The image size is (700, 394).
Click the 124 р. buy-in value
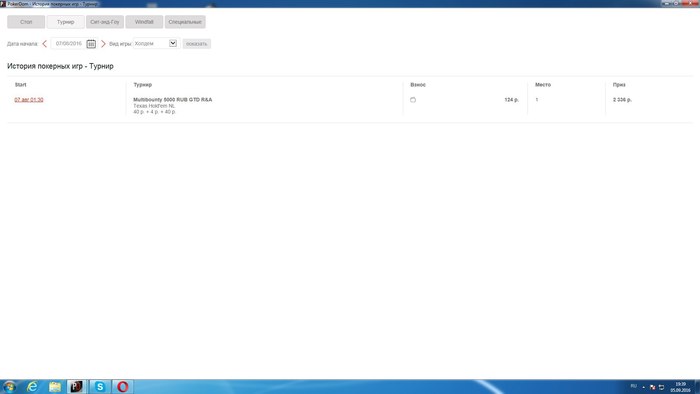pyautogui.click(x=512, y=100)
